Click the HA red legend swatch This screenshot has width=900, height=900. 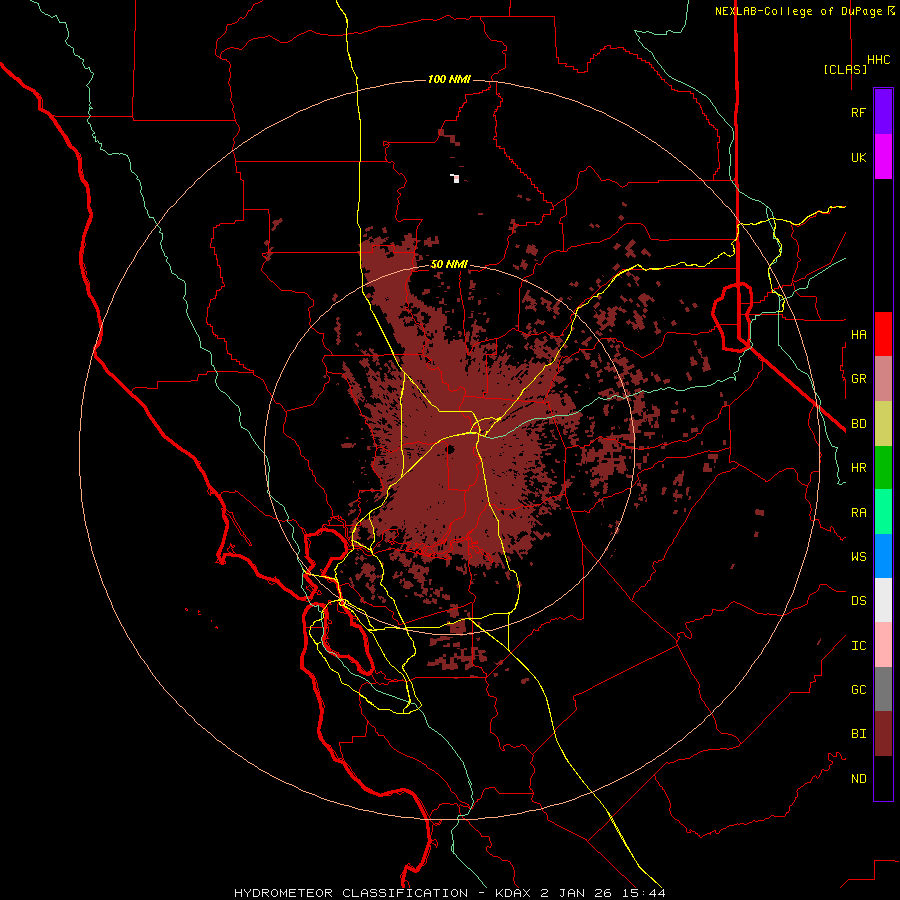coord(883,334)
